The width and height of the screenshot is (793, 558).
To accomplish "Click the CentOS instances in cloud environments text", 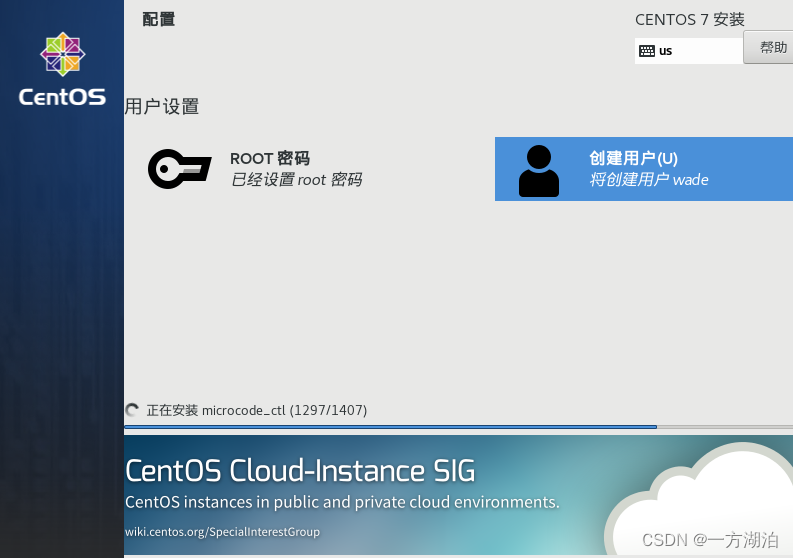I will point(342,502).
